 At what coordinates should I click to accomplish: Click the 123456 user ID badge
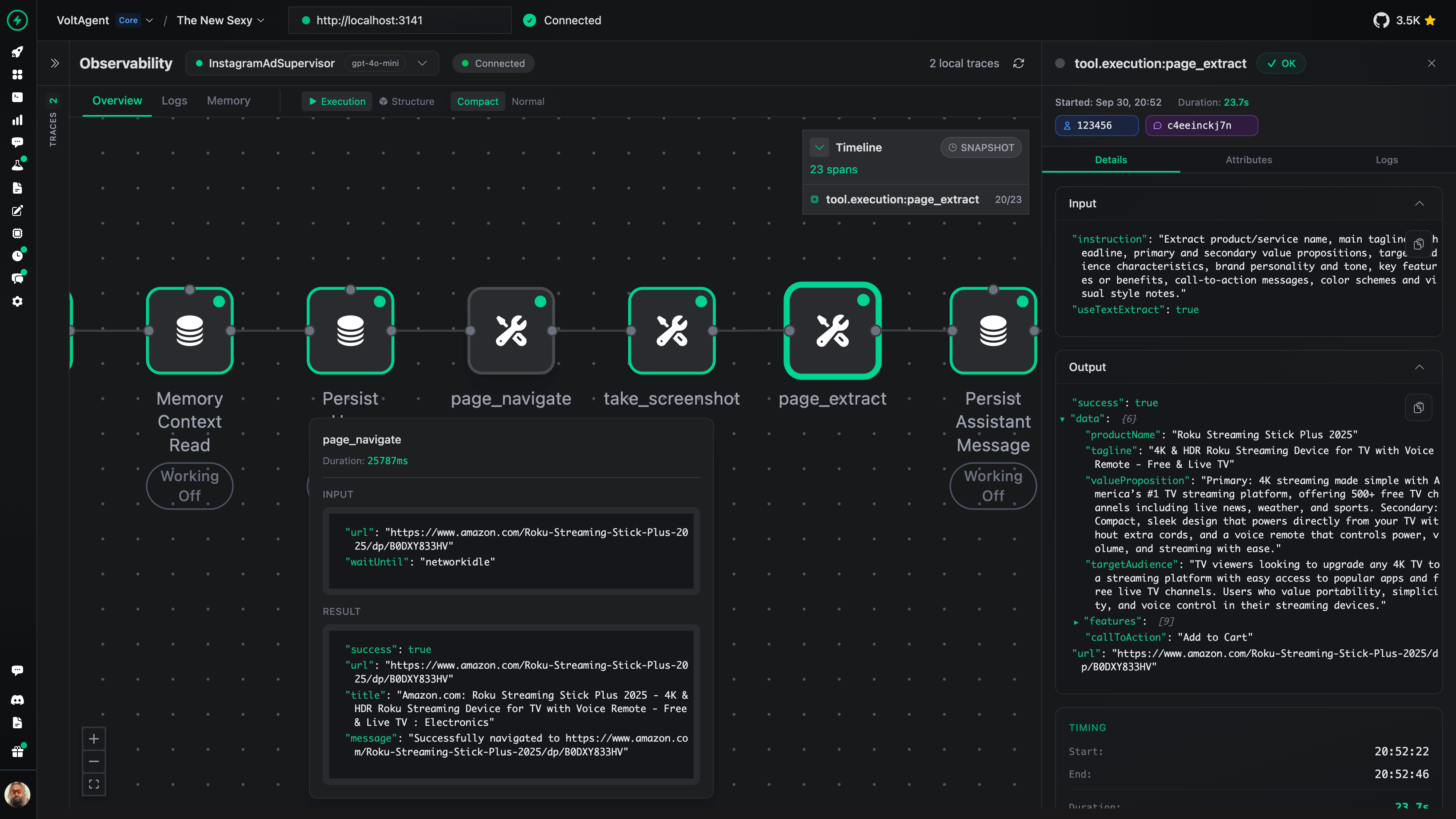coord(1096,126)
